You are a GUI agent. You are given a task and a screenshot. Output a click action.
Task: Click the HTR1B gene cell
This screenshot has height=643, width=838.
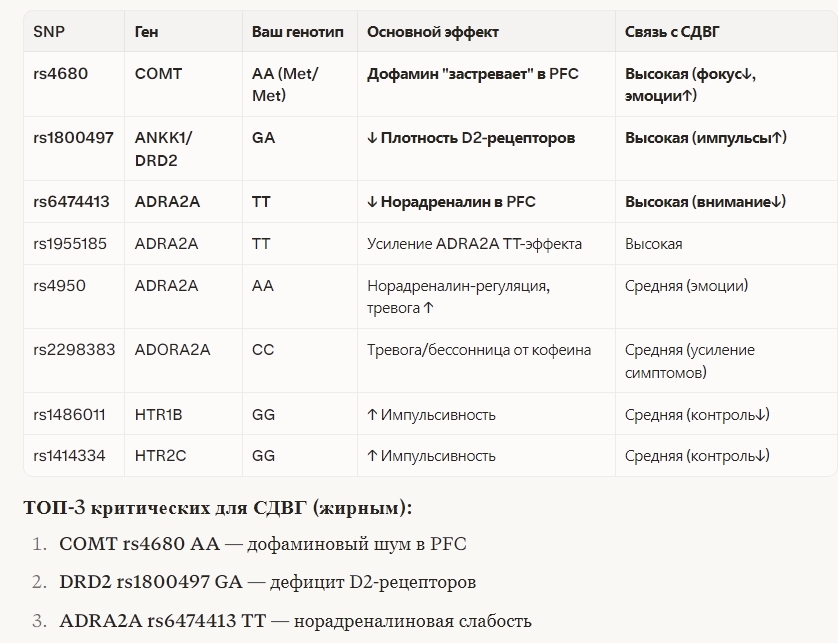click(160, 414)
